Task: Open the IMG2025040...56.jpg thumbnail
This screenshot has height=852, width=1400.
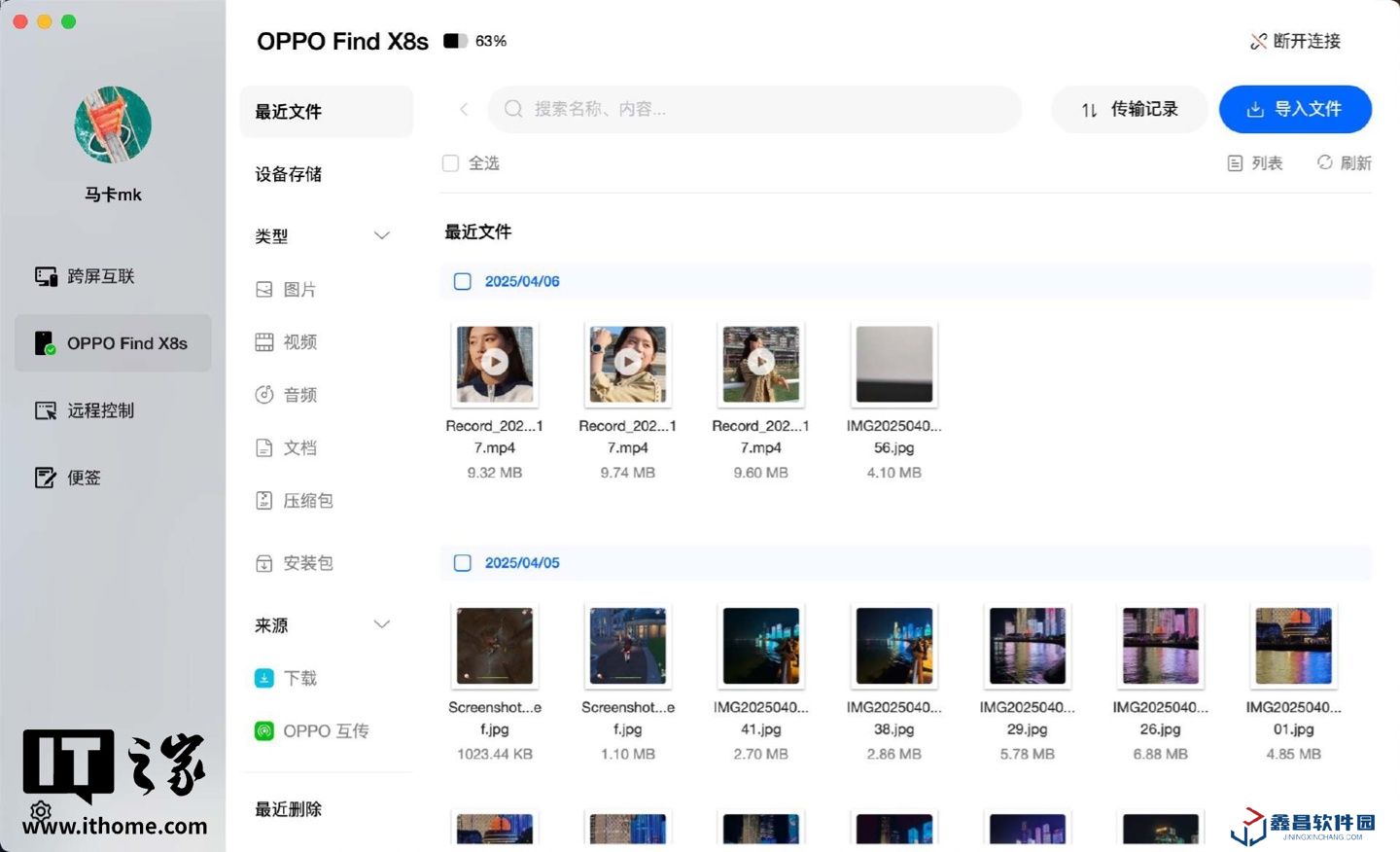Action: [x=893, y=365]
